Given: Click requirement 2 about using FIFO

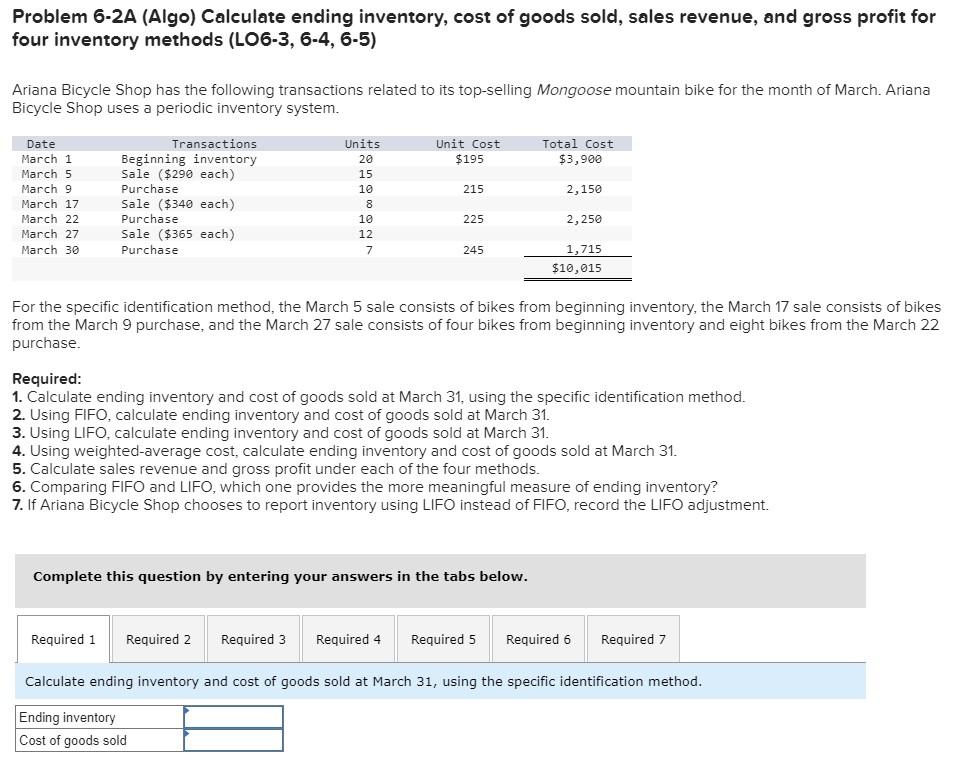Looking at the screenshot, I should 281,415.
